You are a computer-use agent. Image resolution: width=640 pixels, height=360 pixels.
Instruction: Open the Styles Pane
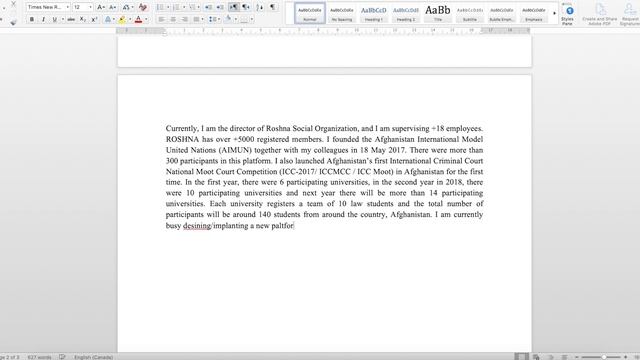(x=568, y=14)
